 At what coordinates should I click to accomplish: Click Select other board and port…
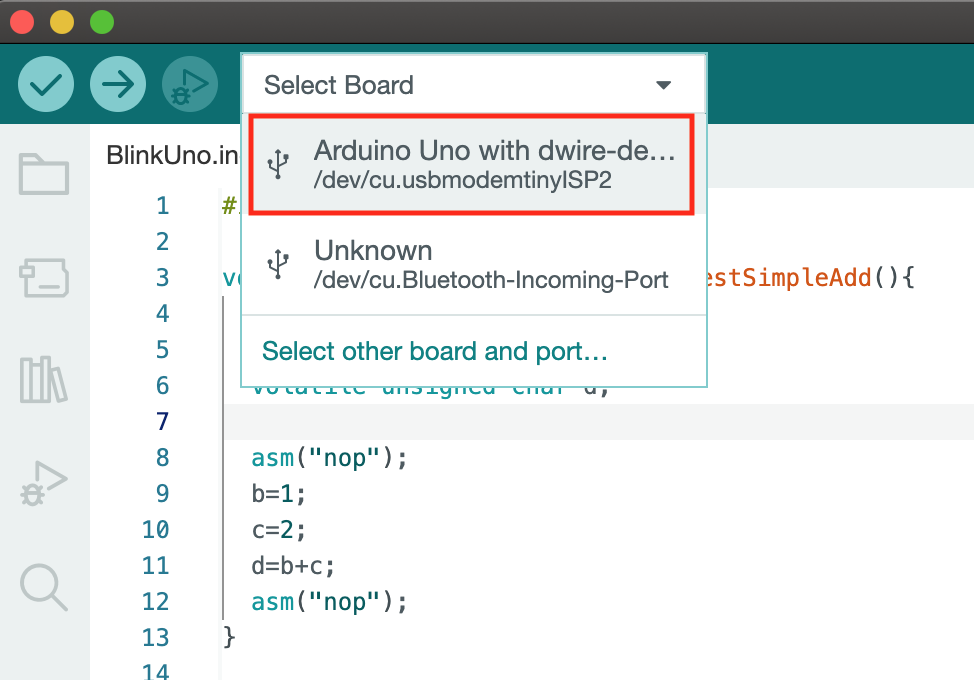tap(435, 351)
